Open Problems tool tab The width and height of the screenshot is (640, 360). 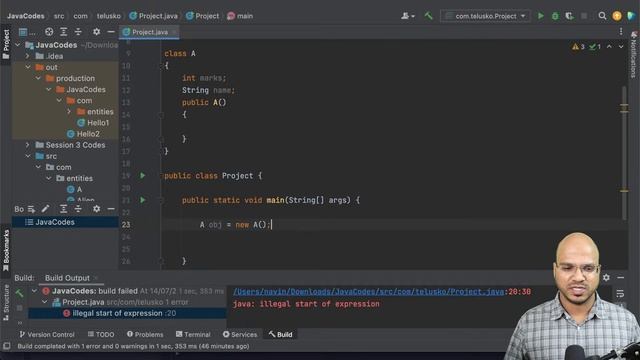[x=145, y=334]
